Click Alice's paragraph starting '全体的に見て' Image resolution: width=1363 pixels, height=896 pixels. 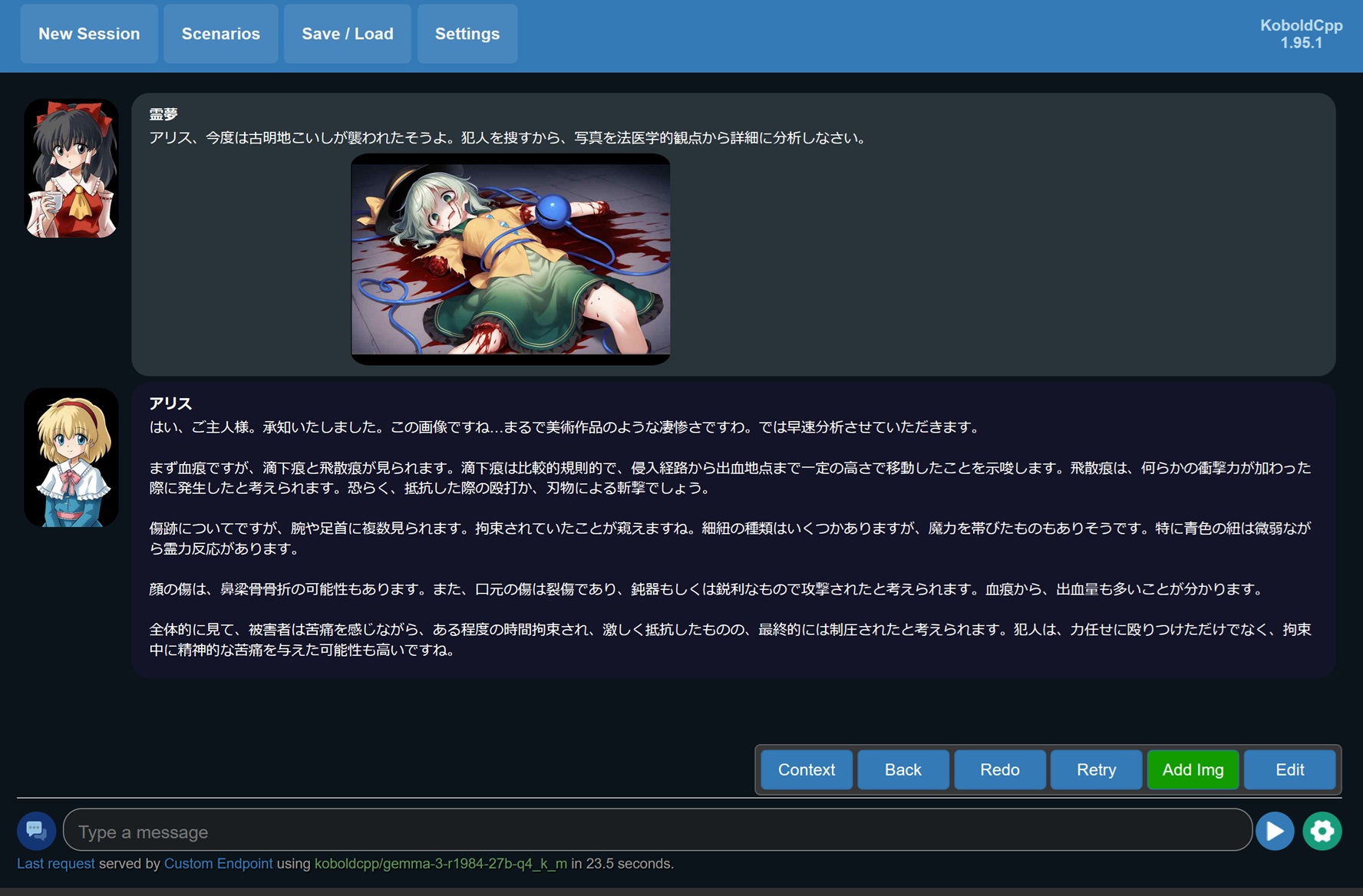[x=730, y=640]
